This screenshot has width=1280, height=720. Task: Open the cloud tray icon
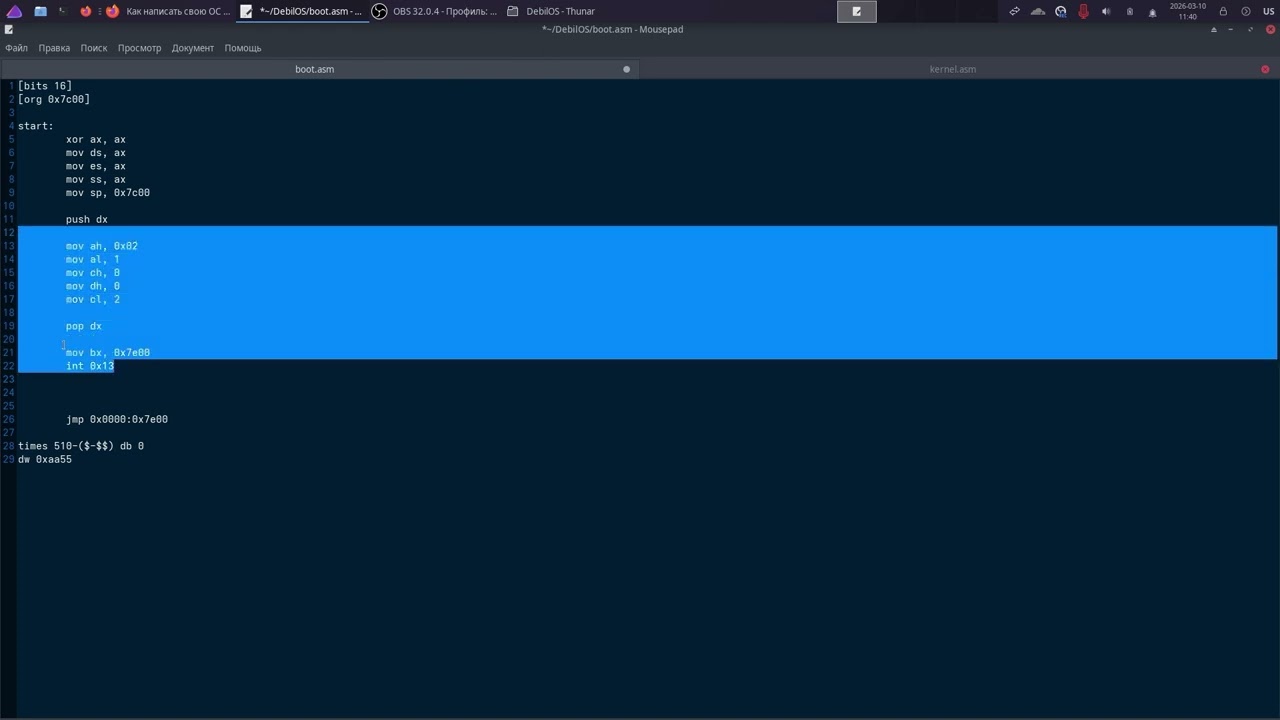pos(1037,11)
